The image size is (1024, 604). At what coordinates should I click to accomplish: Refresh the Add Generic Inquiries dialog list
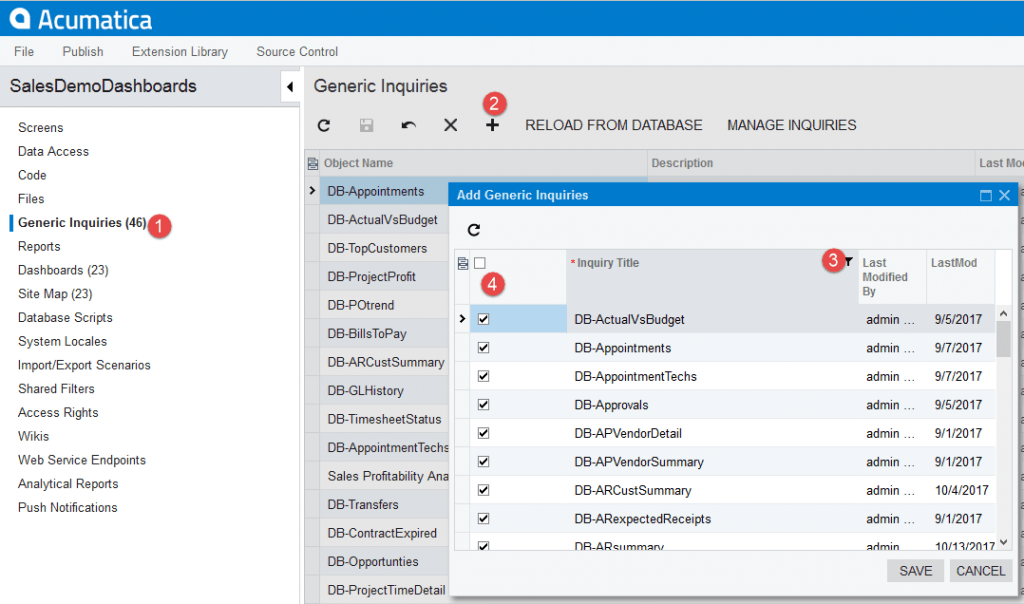pyautogui.click(x=474, y=230)
